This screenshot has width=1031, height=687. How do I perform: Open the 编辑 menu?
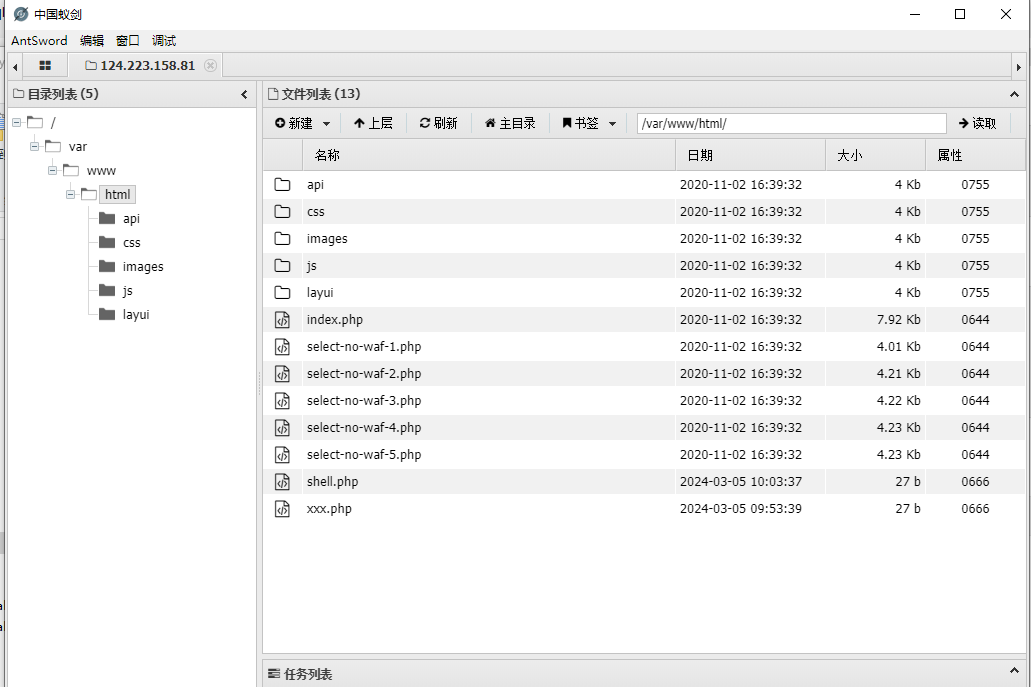point(92,41)
